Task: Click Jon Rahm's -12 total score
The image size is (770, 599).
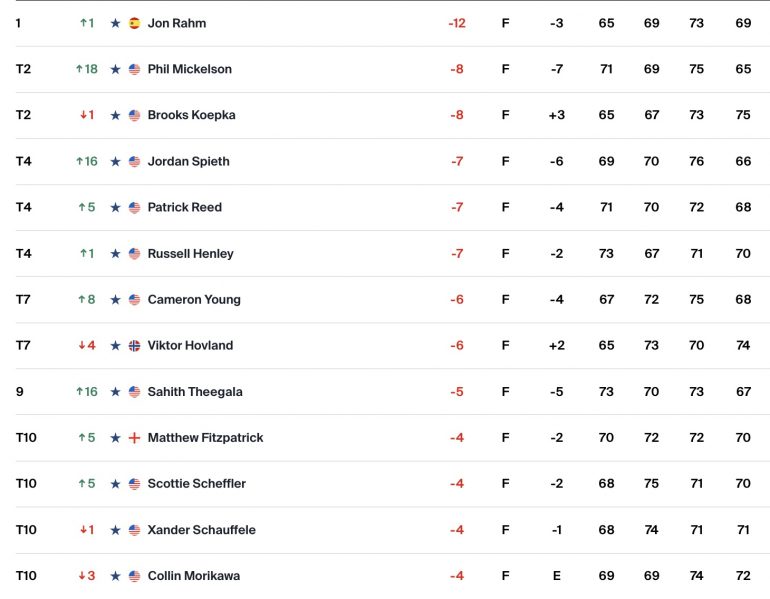Action: tap(457, 23)
